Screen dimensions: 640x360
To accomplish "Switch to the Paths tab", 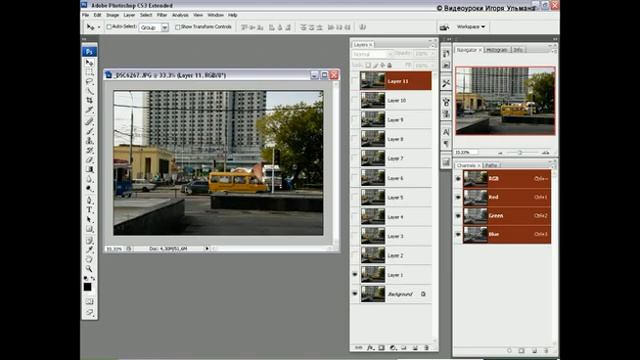I will point(491,165).
